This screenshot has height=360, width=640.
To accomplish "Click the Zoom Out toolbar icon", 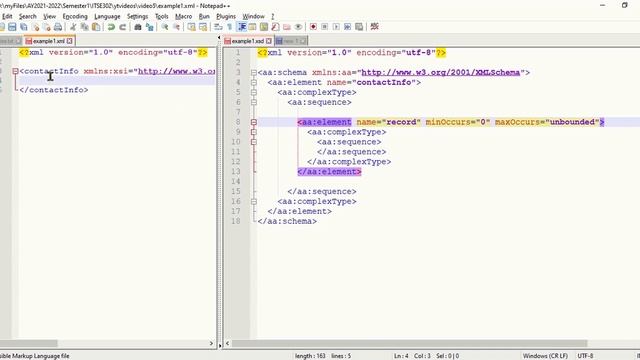I will click(x=176, y=27).
